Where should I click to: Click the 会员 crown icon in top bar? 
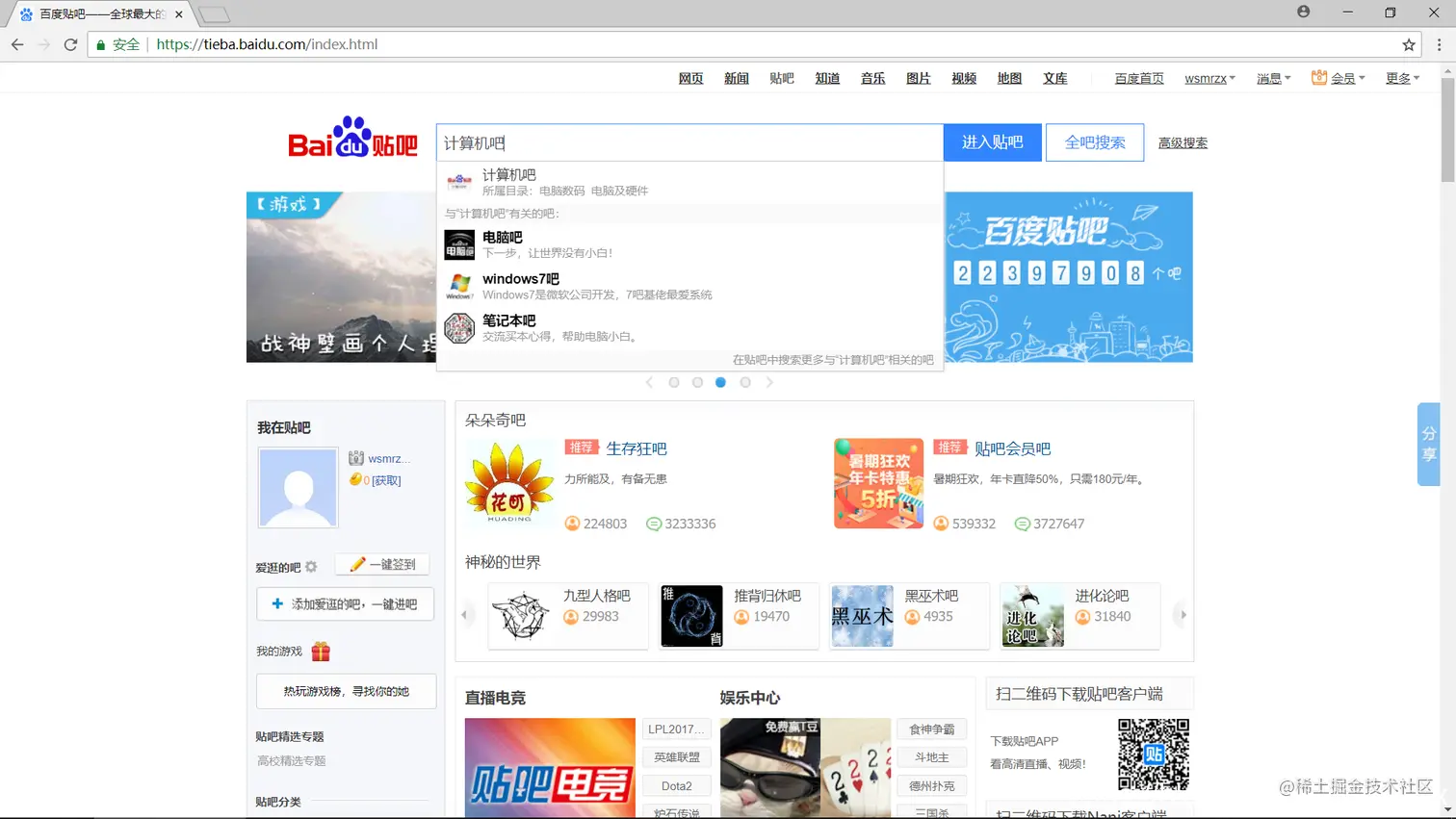tap(1318, 78)
